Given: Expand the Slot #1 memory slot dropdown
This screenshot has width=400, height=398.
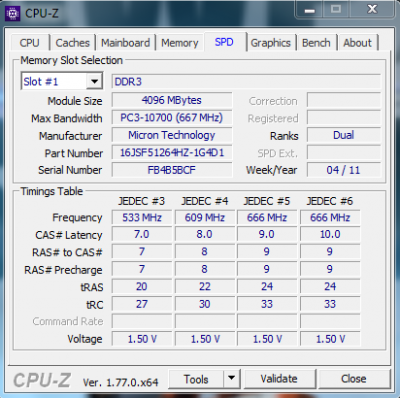Looking at the screenshot, I should click(94, 81).
